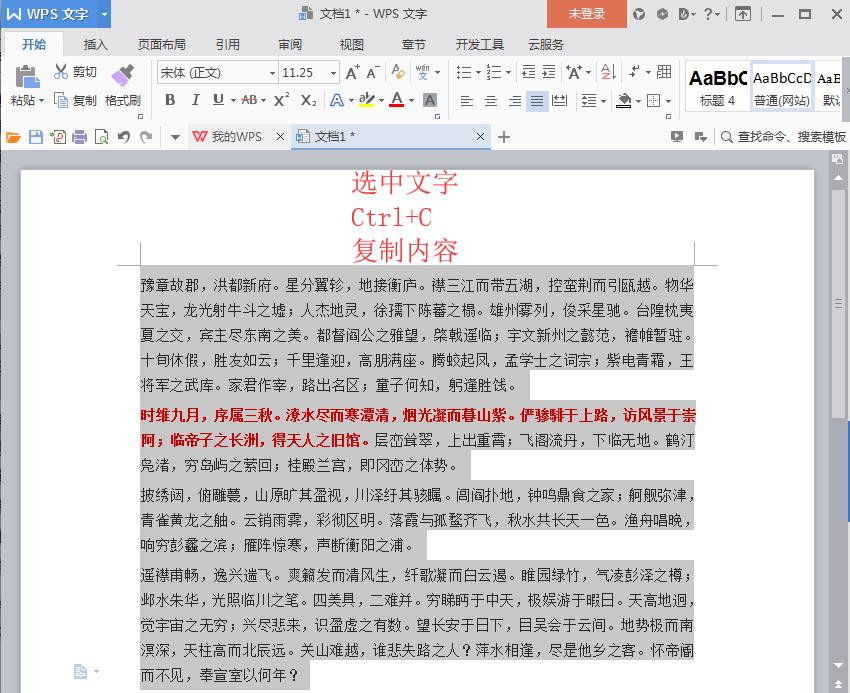
Task: Apply red font color swatch
Action: click(395, 99)
